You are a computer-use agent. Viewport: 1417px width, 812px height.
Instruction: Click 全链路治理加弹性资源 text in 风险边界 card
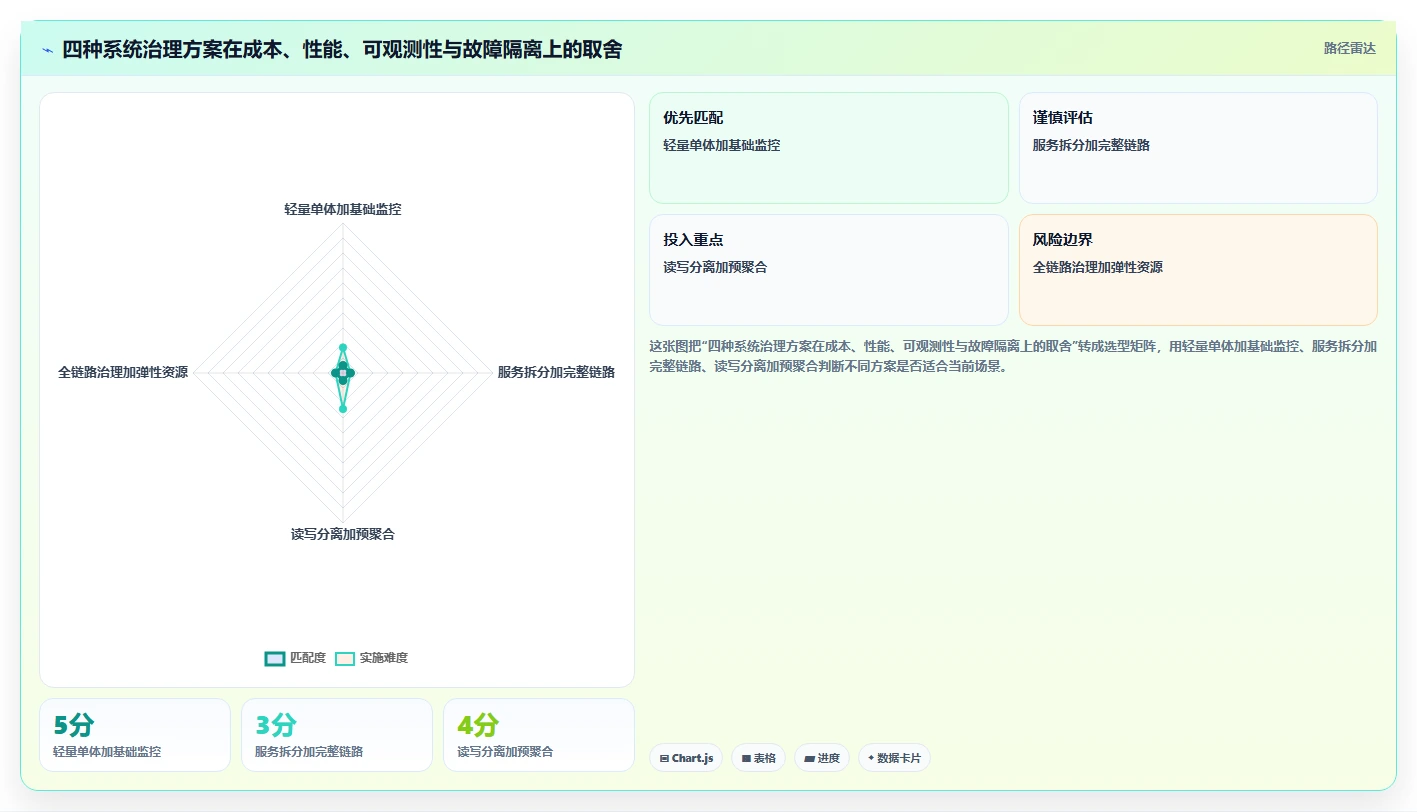[1098, 267]
